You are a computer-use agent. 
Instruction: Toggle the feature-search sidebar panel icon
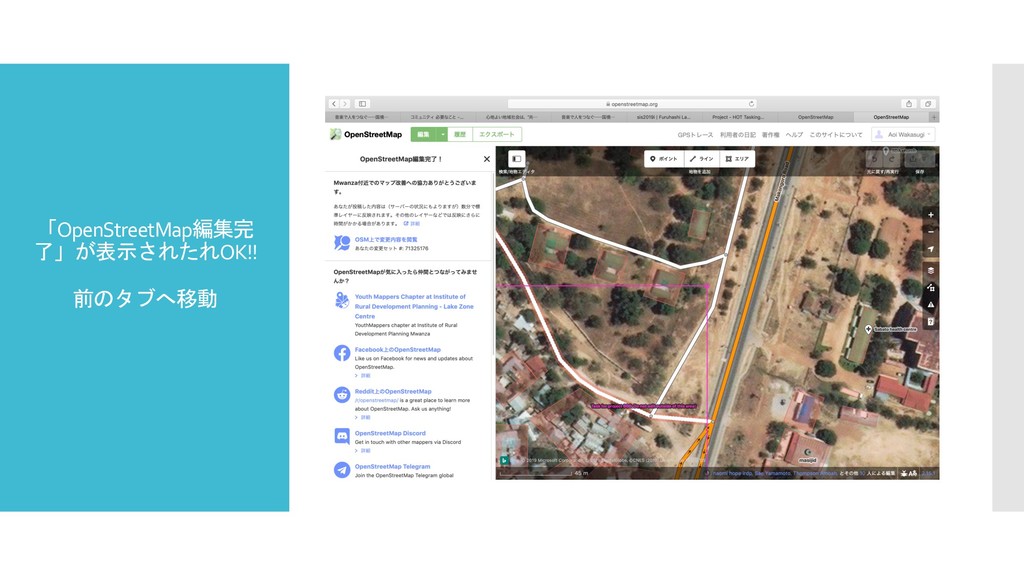click(517, 159)
